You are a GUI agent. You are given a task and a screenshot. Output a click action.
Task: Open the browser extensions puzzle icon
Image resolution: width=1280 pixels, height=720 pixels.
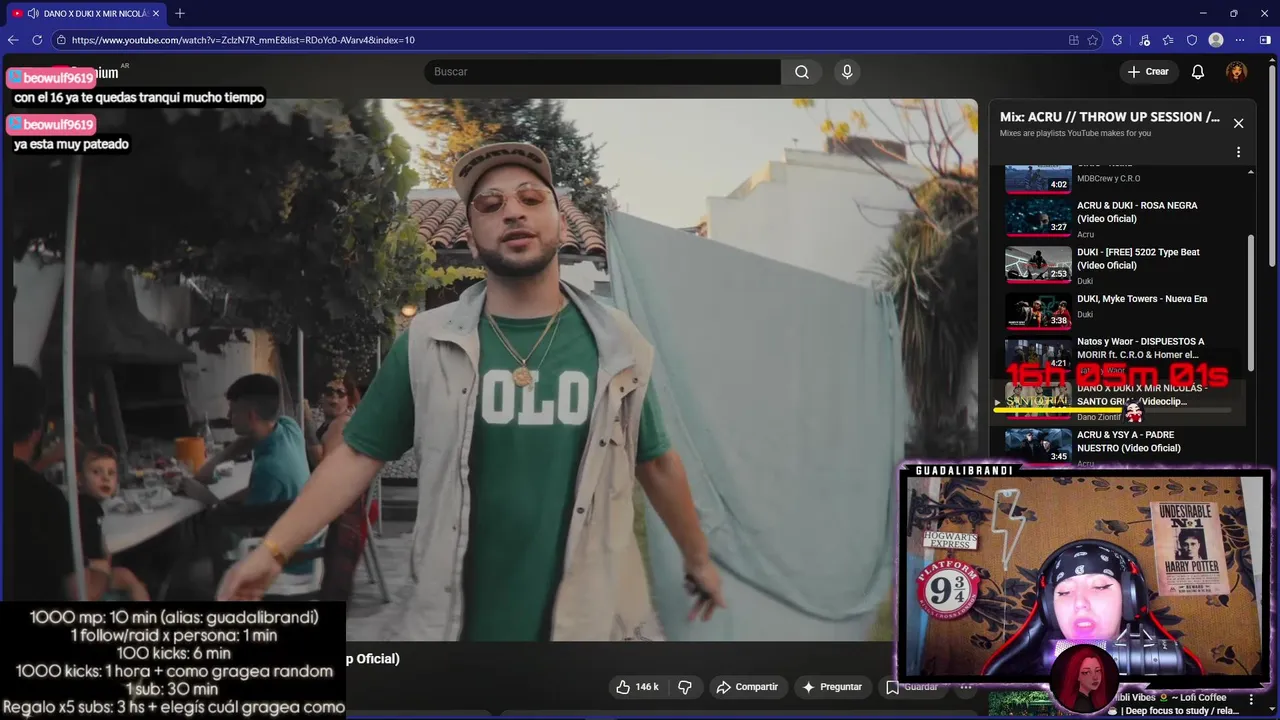point(1117,40)
